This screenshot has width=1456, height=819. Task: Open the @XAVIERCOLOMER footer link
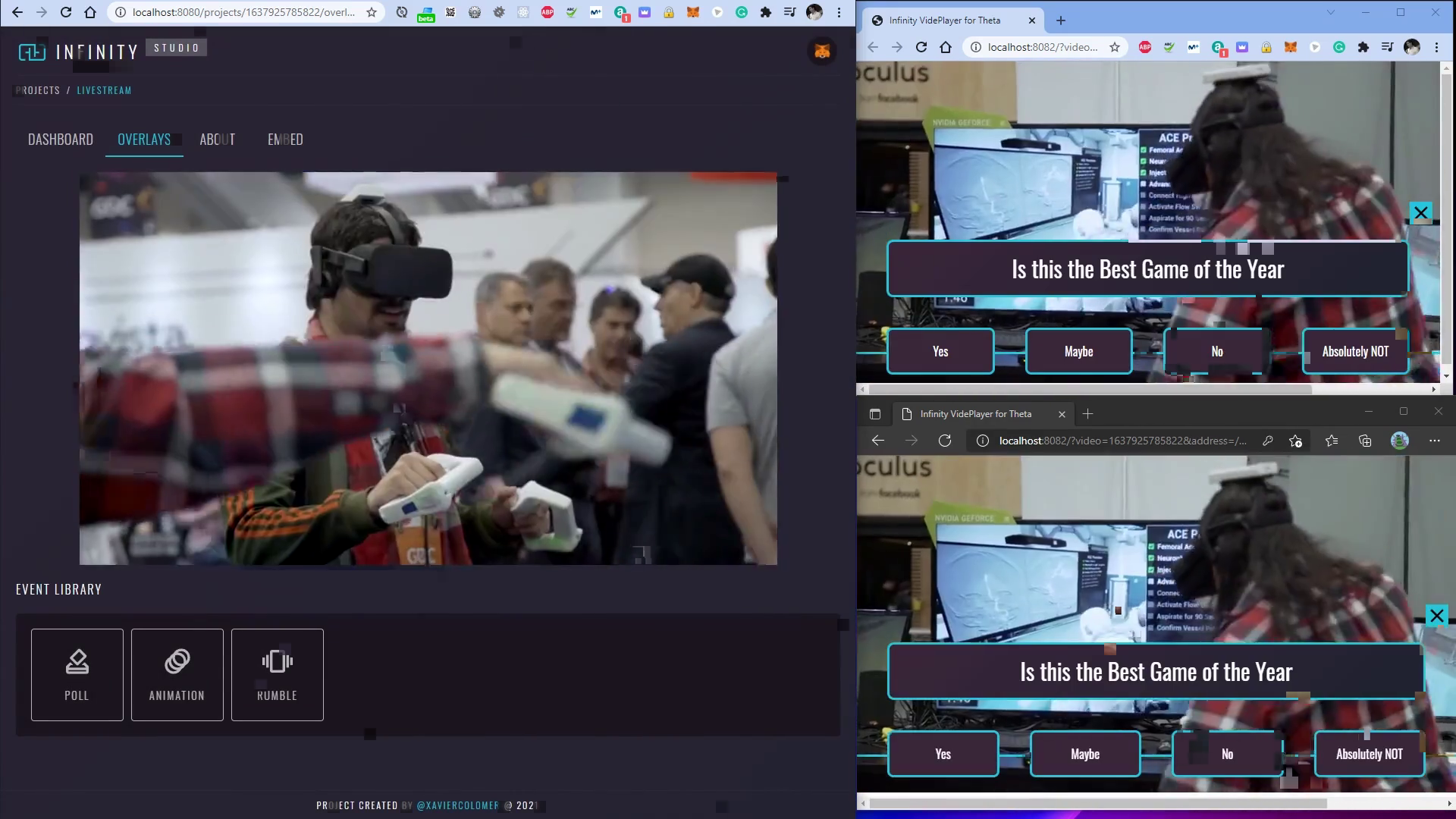pyautogui.click(x=458, y=805)
